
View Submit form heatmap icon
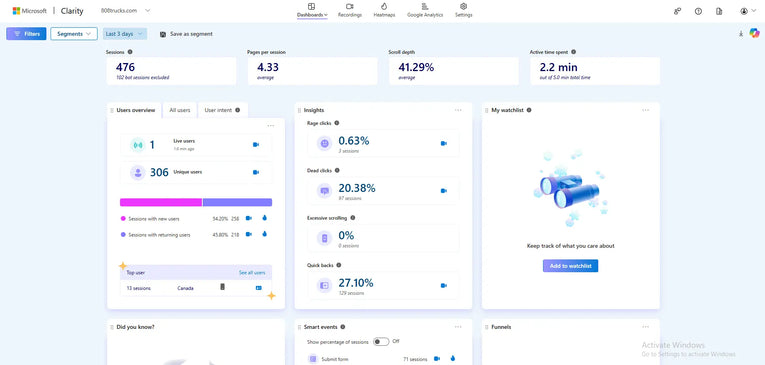pyautogui.click(x=453, y=359)
